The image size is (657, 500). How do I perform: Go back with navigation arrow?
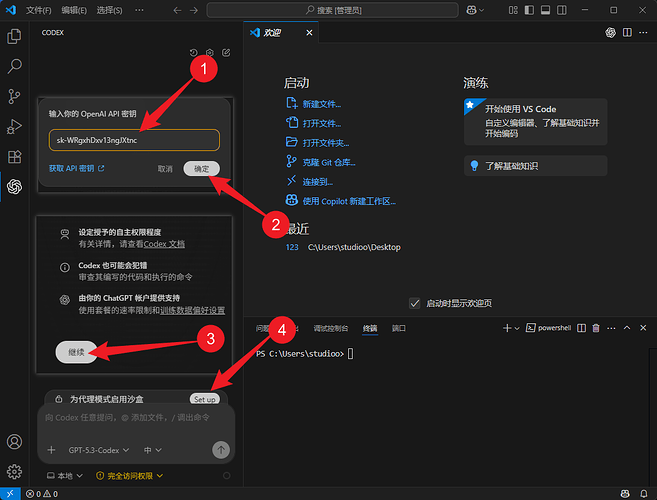click(x=177, y=10)
